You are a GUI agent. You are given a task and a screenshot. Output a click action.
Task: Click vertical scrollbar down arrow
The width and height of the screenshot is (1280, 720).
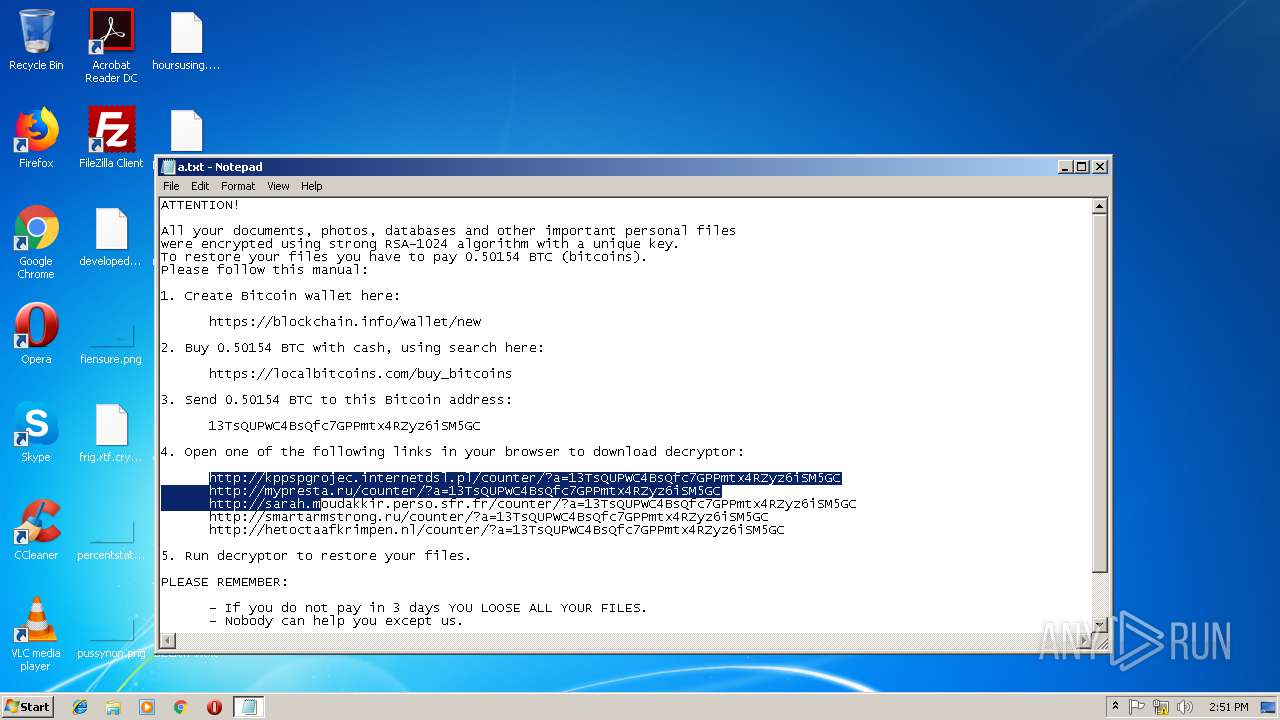click(1100, 625)
